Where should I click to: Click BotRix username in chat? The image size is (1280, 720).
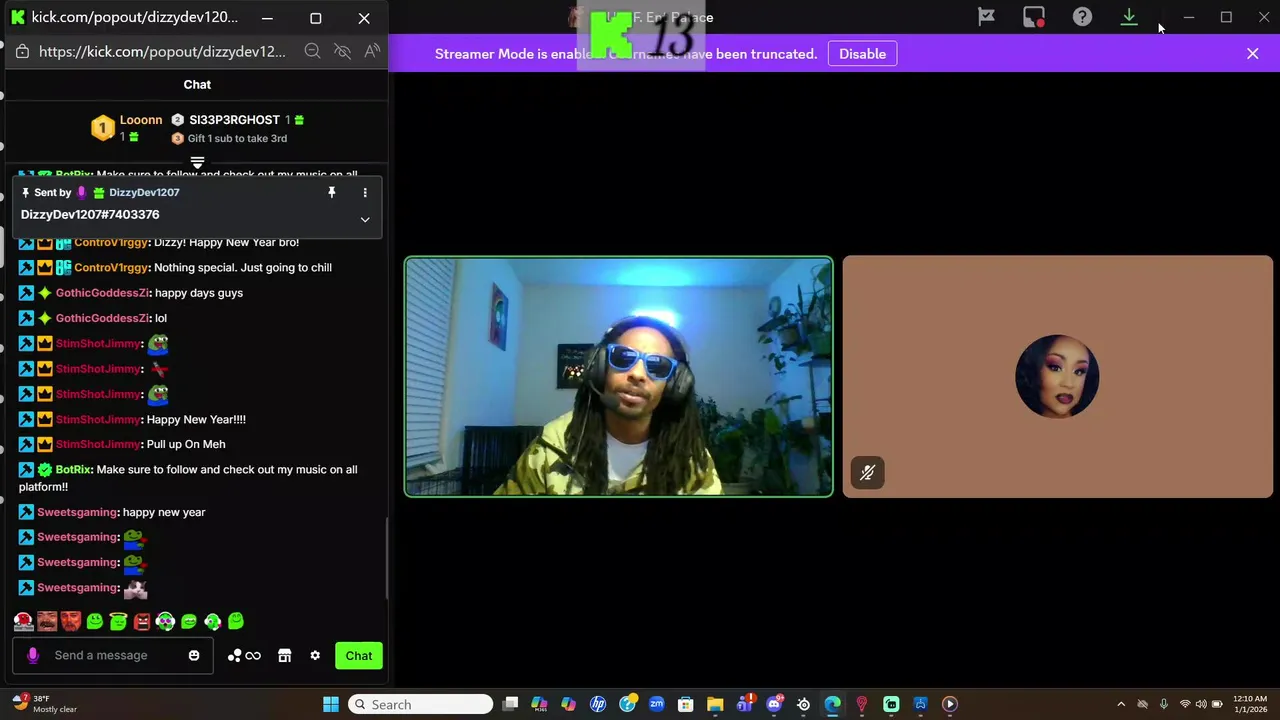74,469
